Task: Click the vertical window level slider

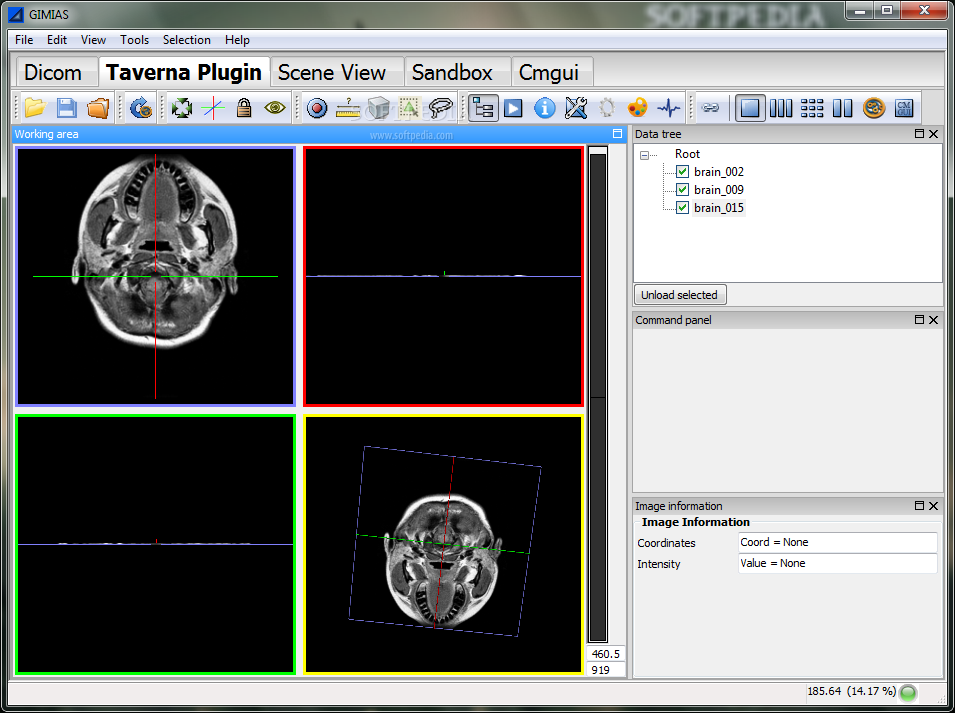Action: point(598,395)
